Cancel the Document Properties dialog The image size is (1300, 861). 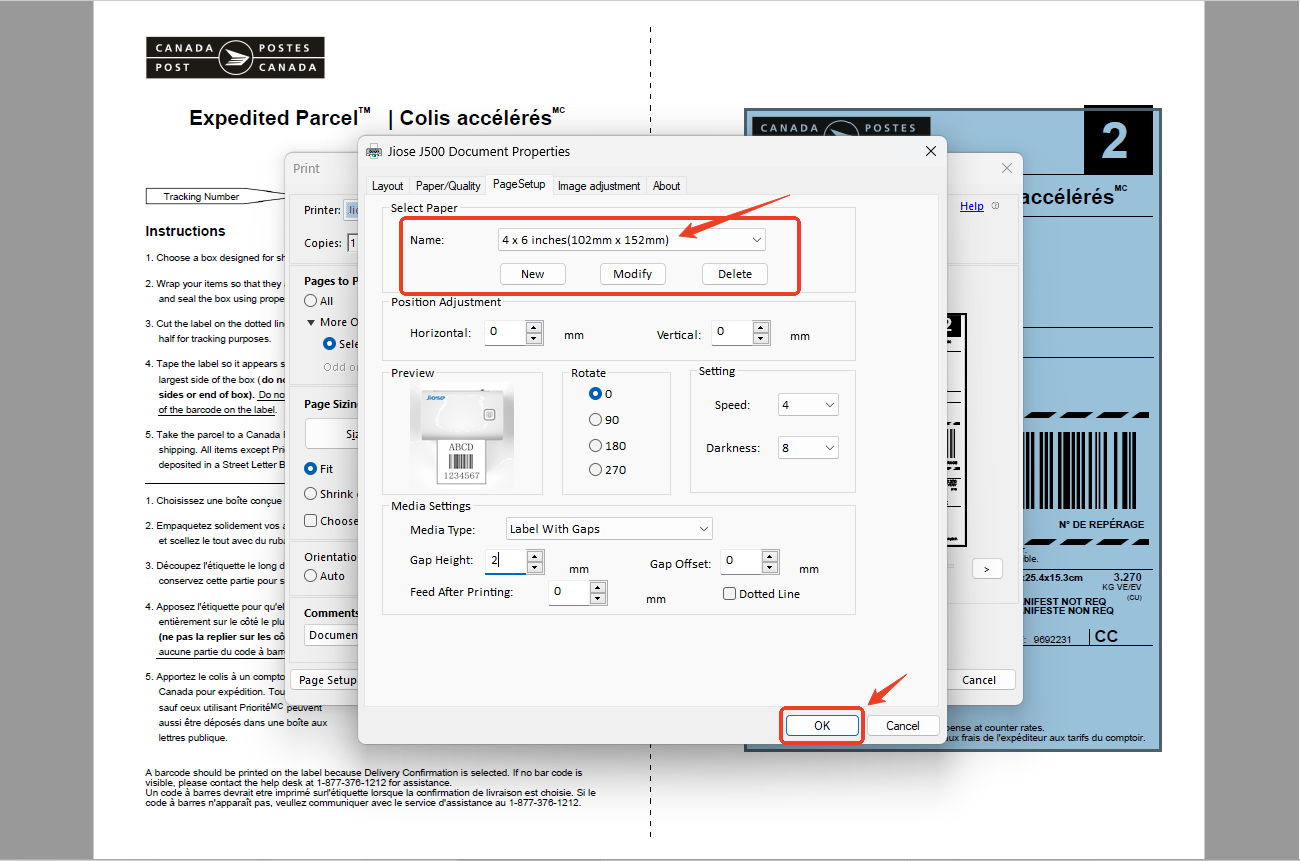(x=903, y=726)
